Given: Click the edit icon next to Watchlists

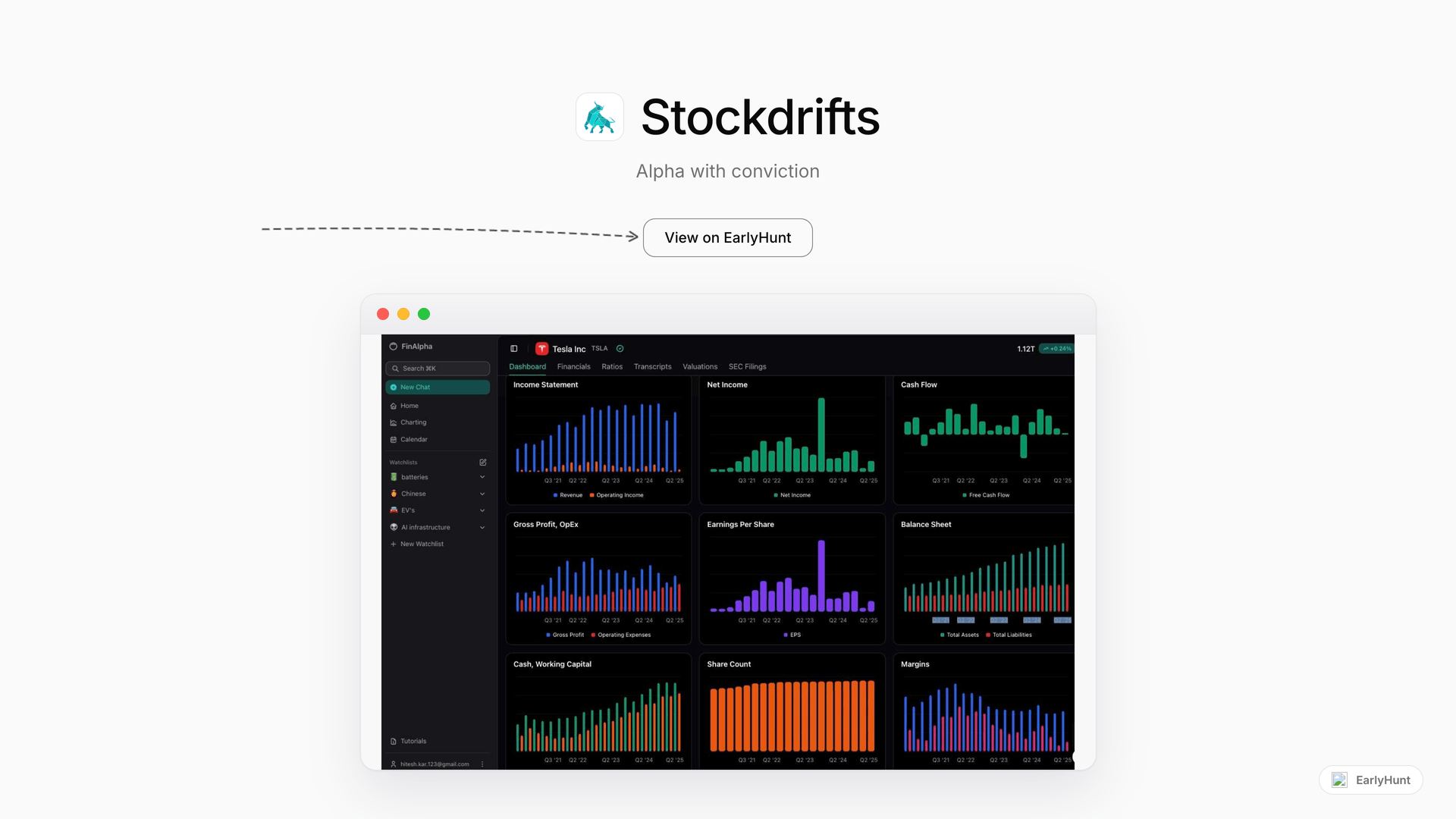Looking at the screenshot, I should click(x=483, y=462).
